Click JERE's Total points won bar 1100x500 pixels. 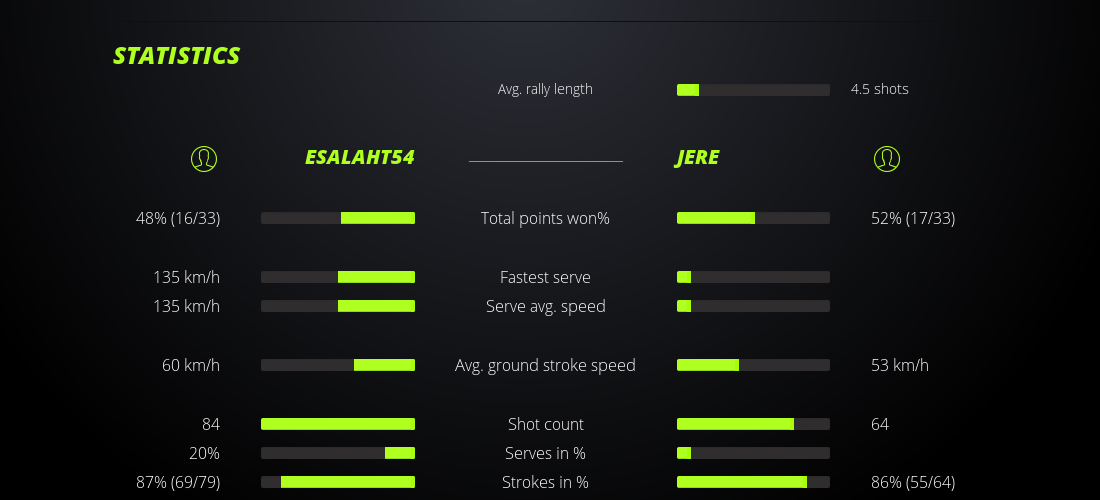click(753, 218)
